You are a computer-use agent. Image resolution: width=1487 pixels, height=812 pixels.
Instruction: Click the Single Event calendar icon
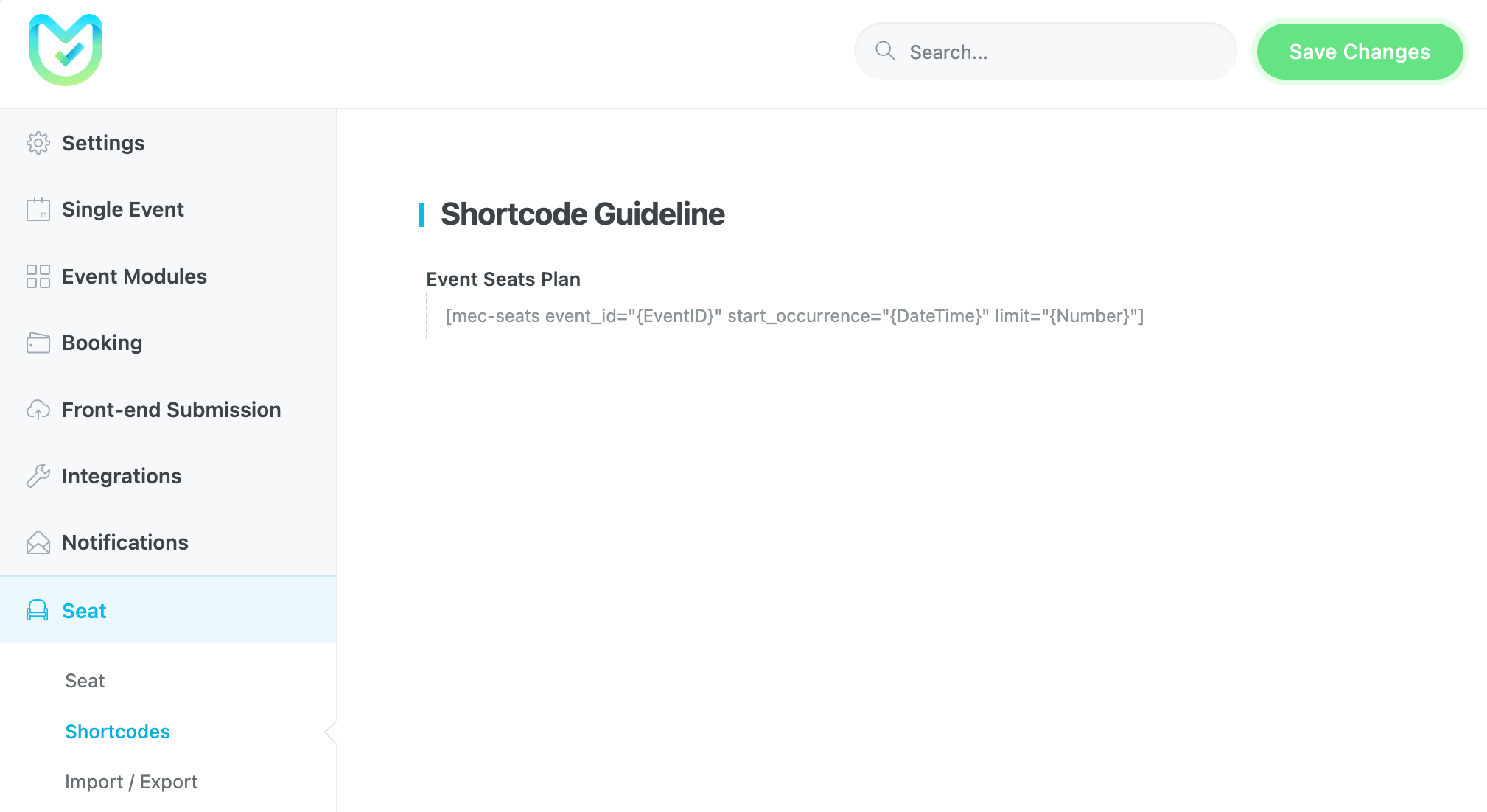coord(38,210)
